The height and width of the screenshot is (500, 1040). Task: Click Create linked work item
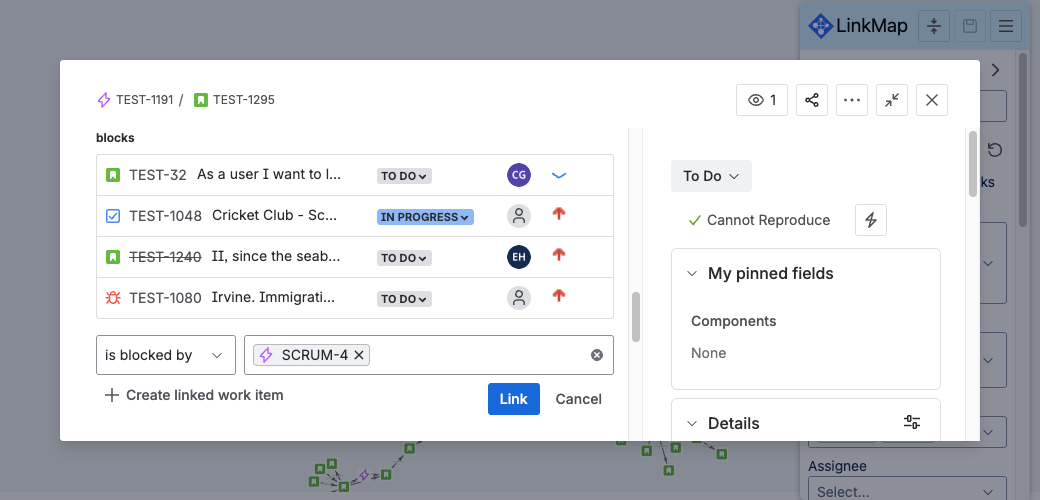(194, 395)
